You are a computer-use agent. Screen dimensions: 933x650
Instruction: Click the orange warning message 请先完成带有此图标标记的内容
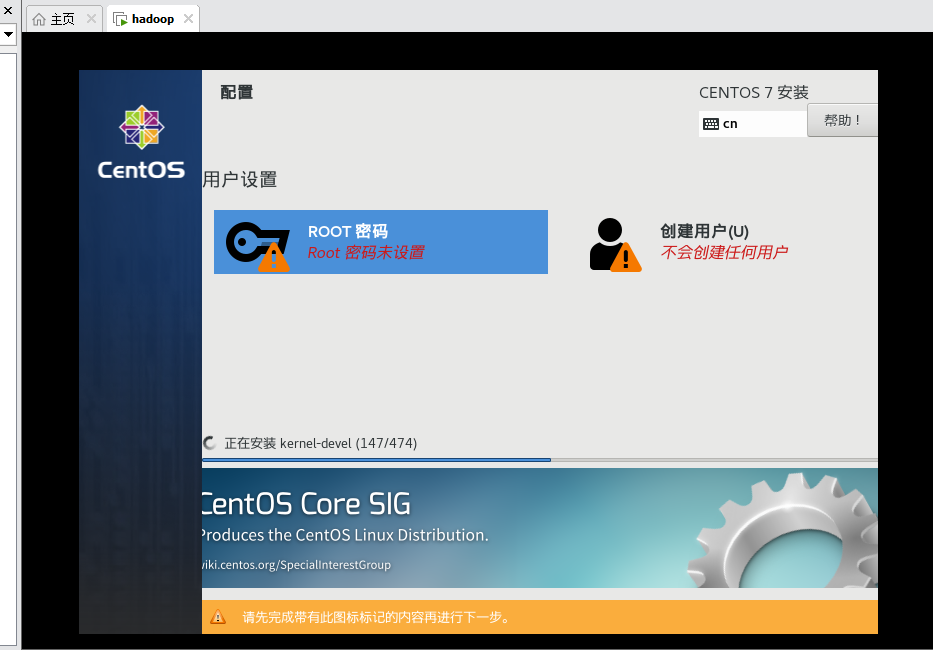(x=376, y=617)
